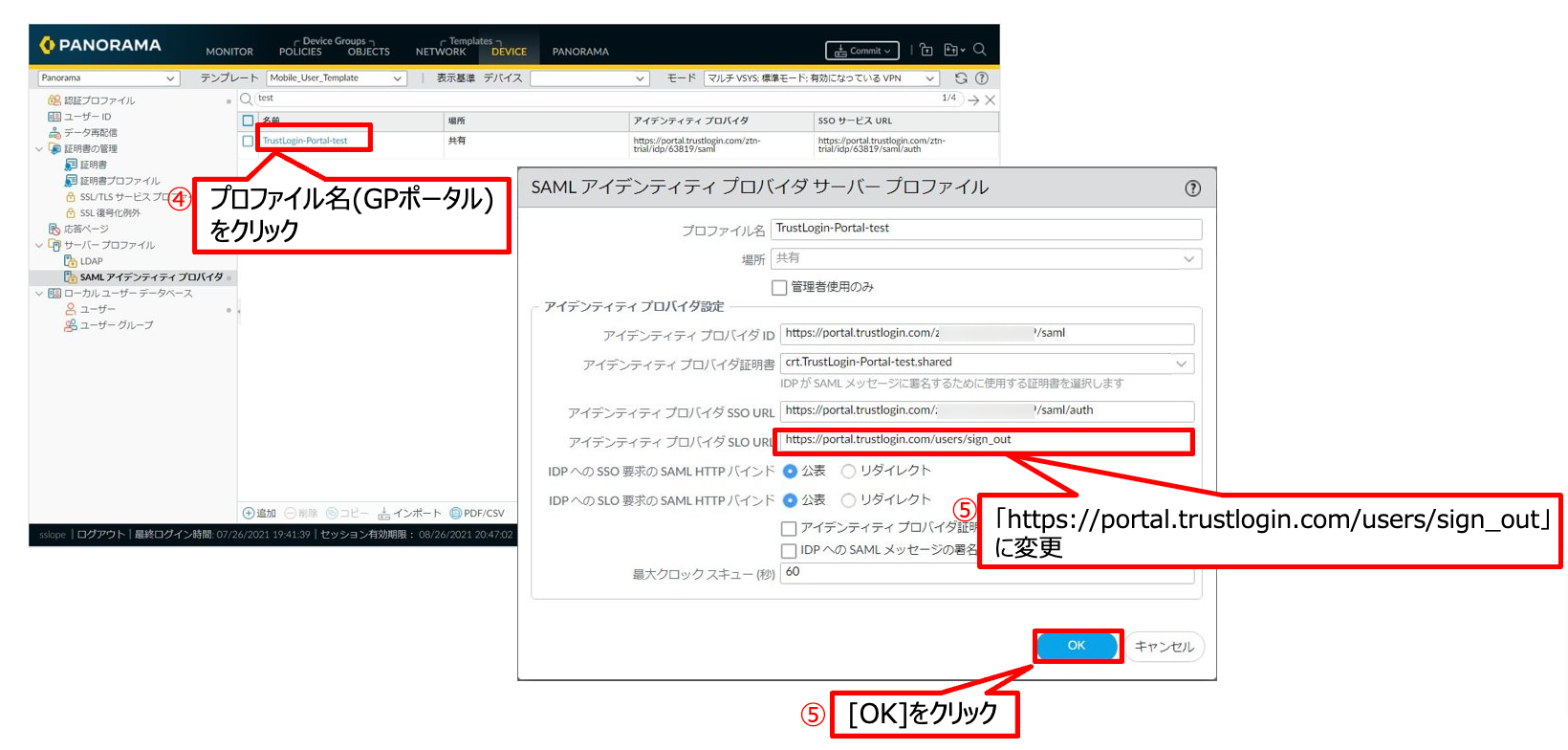Open ユーザー under local user database

click(x=97, y=309)
